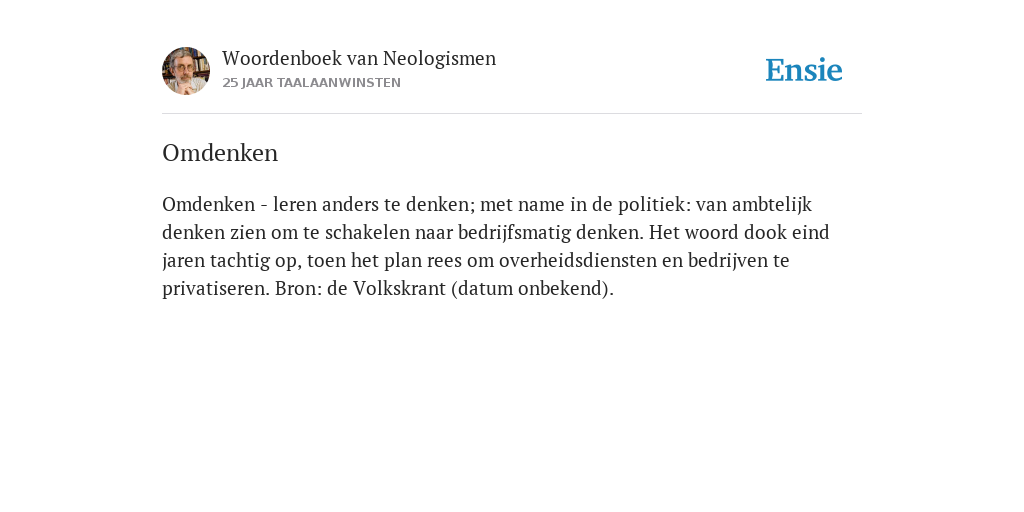Click the author avatar photo
The height and width of the screenshot is (512, 1024).
[186, 71]
